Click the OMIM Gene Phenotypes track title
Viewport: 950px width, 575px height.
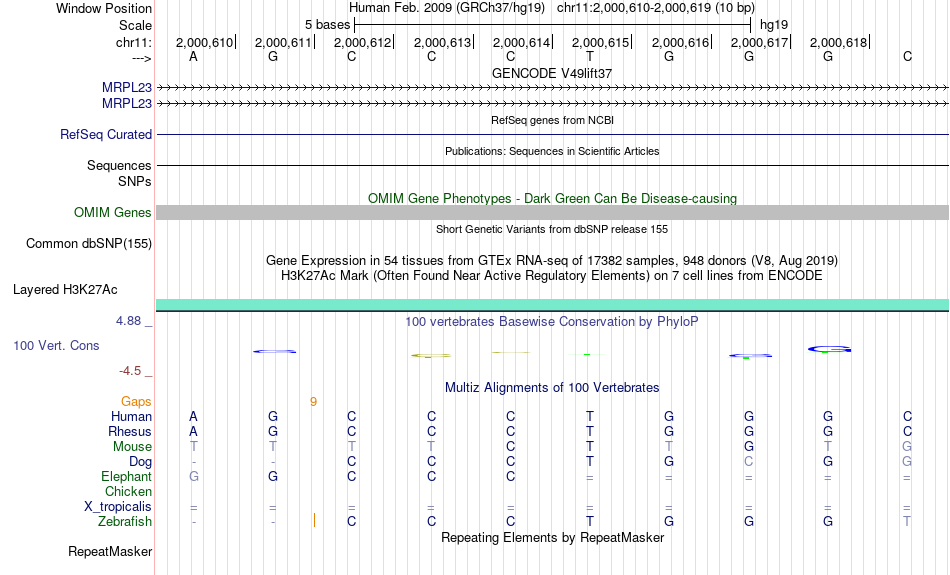pyautogui.click(x=552, y=198)
